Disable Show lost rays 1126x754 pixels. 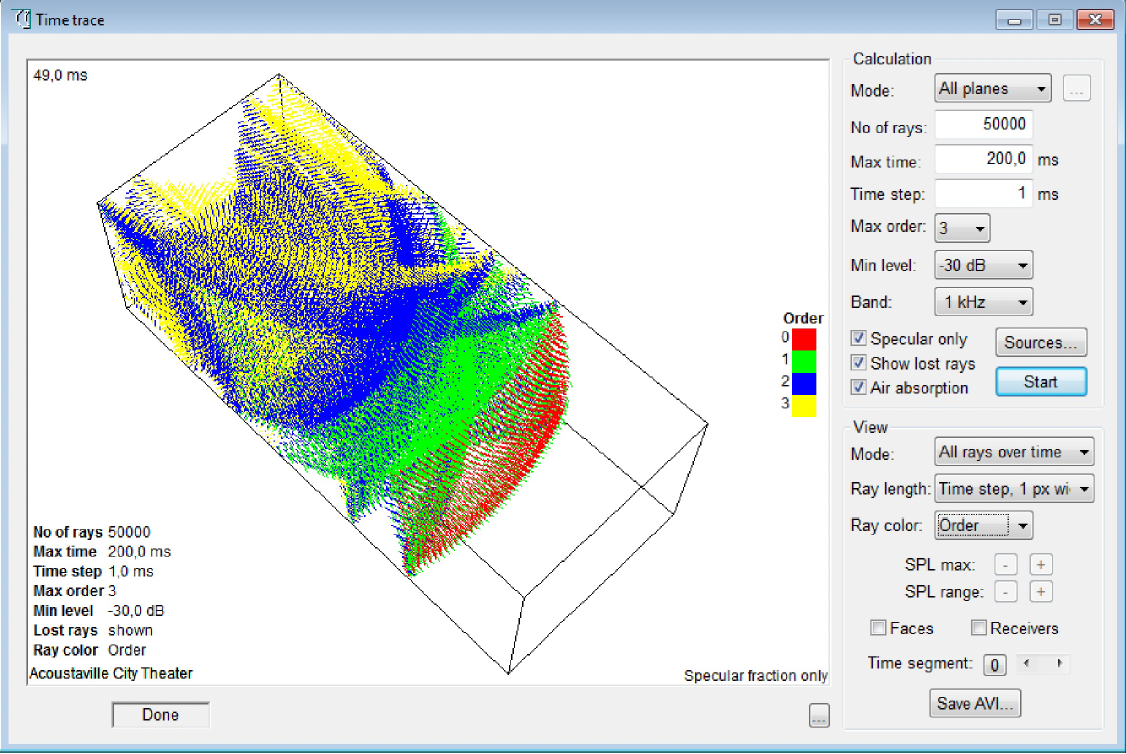tap(857, 363)
